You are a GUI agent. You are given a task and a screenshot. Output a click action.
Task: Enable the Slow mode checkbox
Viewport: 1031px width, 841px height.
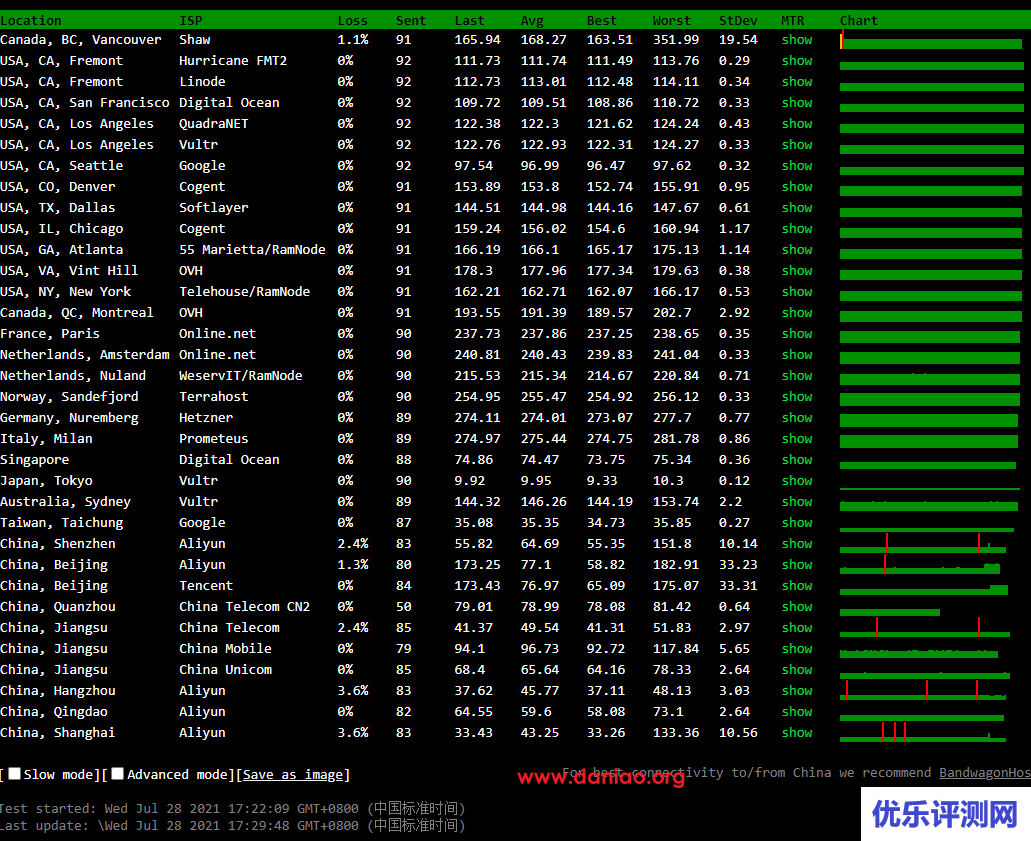pyautogui.click(x=14, y=774)
